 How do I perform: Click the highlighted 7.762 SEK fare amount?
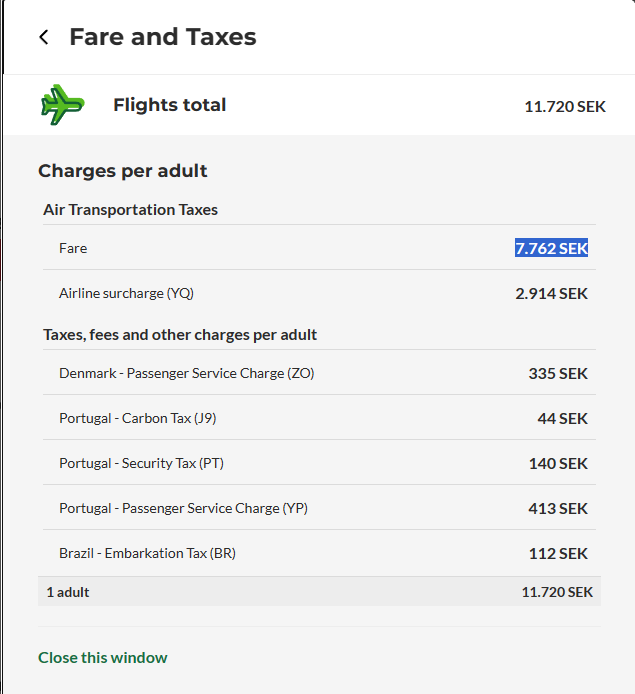click(551, 248)
